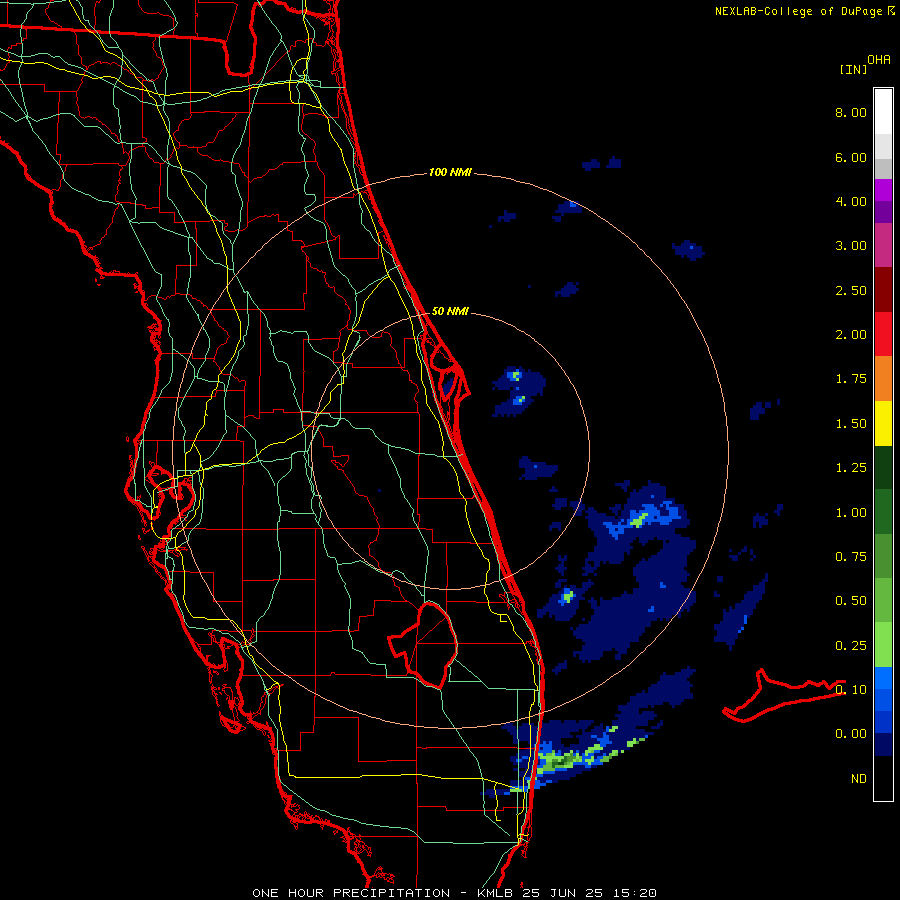Click the Grand Bahama island outline
The width and height of the screenshot is (900, 900).
[783, 696]
